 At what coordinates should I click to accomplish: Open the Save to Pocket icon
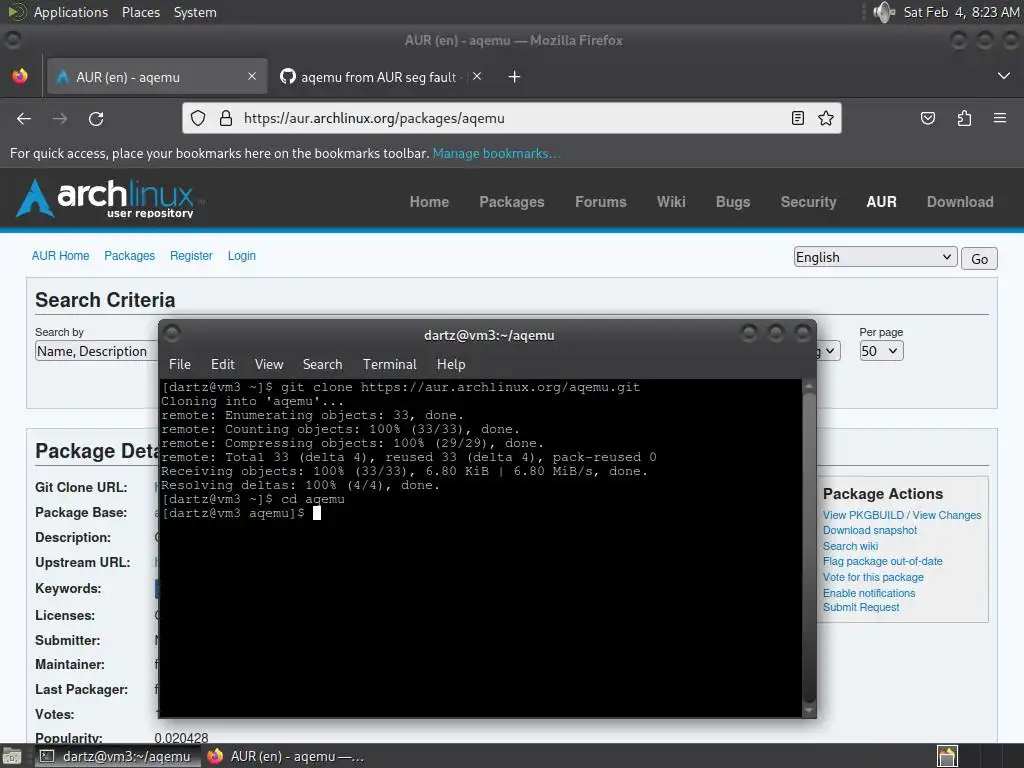pyautogui.click(x=927, y=118)
